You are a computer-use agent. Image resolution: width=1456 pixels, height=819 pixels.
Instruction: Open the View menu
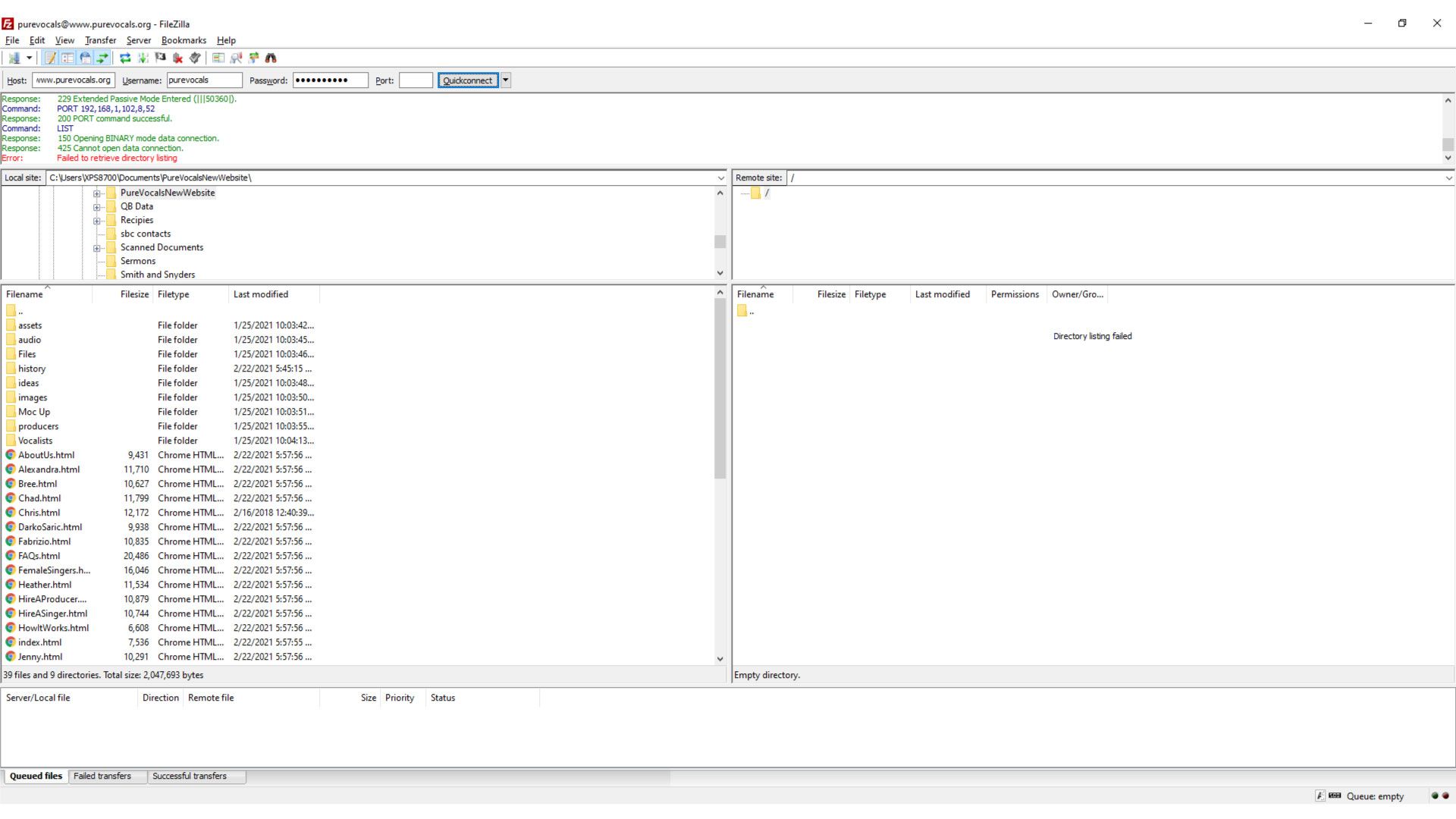(x=64, y=40)
